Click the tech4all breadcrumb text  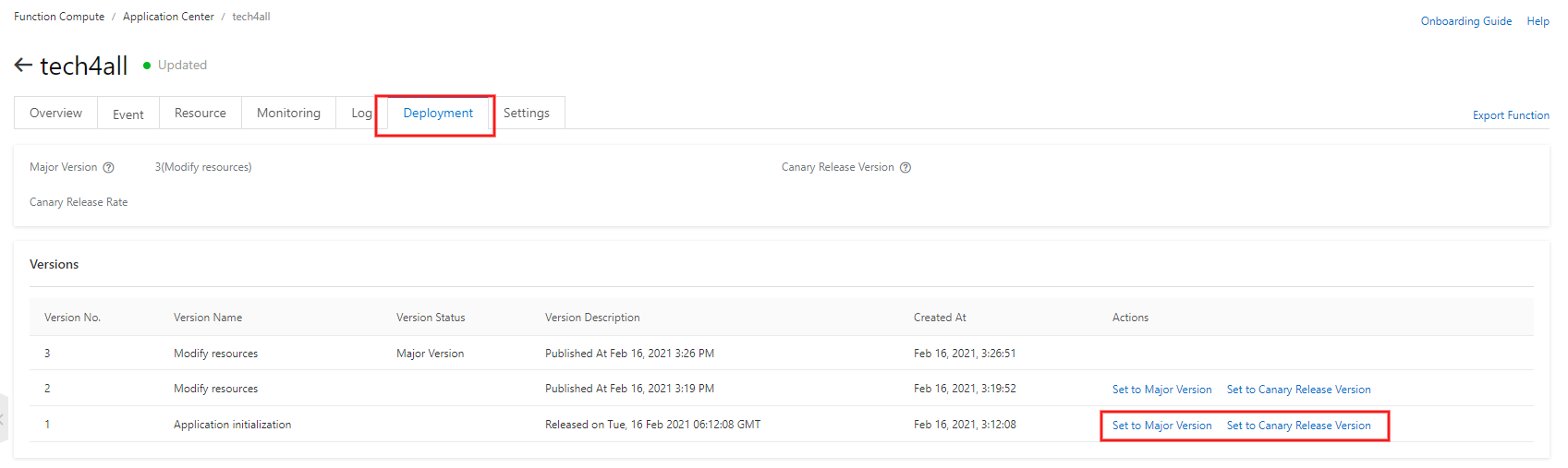coord(251,17)
